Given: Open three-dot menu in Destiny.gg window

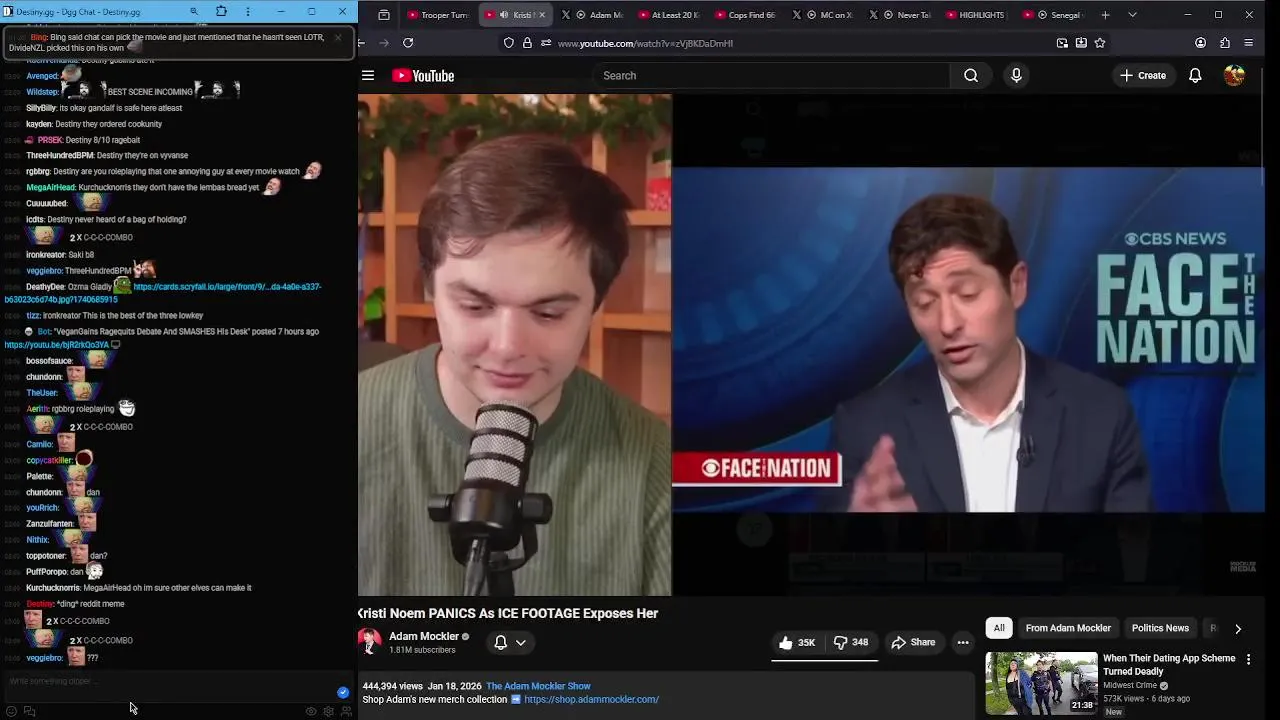Looking at the screenshot, I should pyautogui.click(x=250, y=12).
